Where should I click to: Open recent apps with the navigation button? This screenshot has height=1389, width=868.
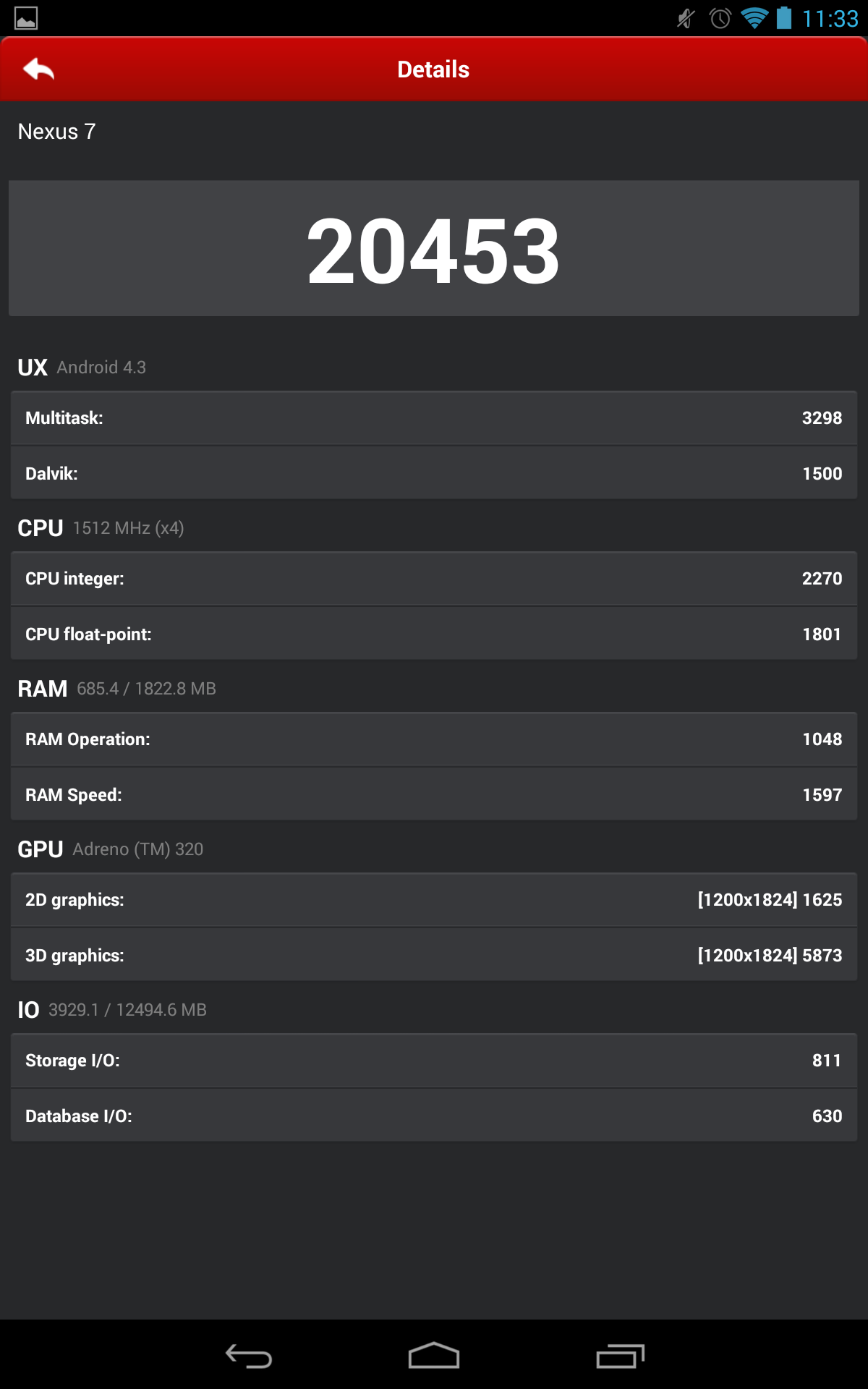tap(618, 1354)
